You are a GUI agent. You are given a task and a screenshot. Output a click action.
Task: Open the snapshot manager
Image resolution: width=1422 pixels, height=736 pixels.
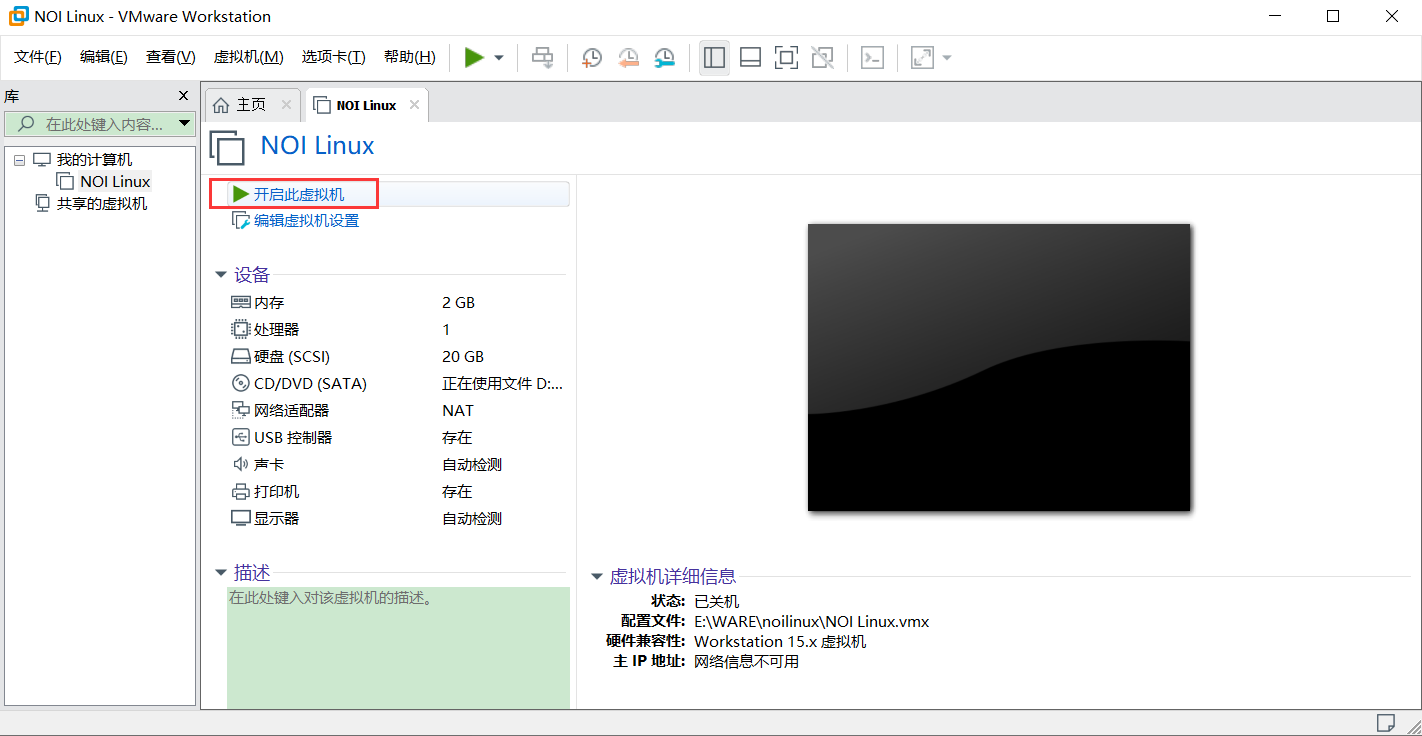664,57
